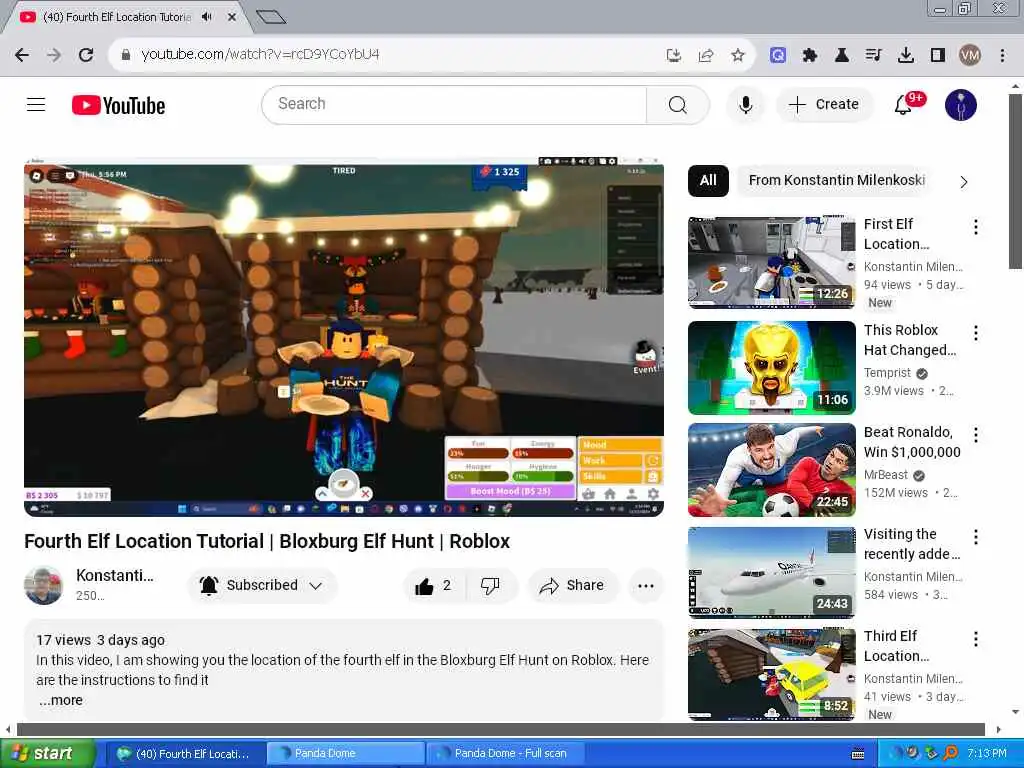Click the share page icon in address bar
1024x768 pixels.
point(705,55)
